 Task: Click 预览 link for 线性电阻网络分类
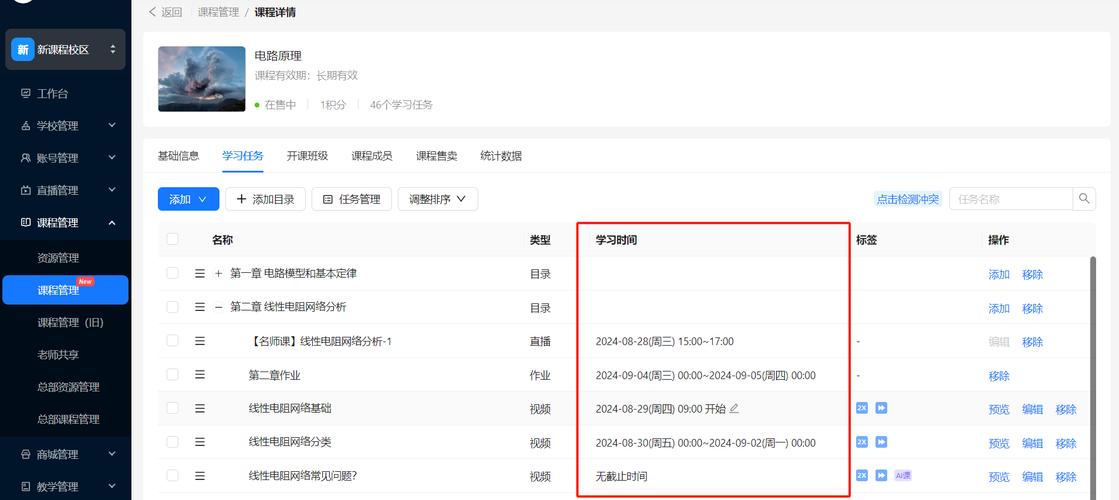pyautogui.click(x=998, y=443)
